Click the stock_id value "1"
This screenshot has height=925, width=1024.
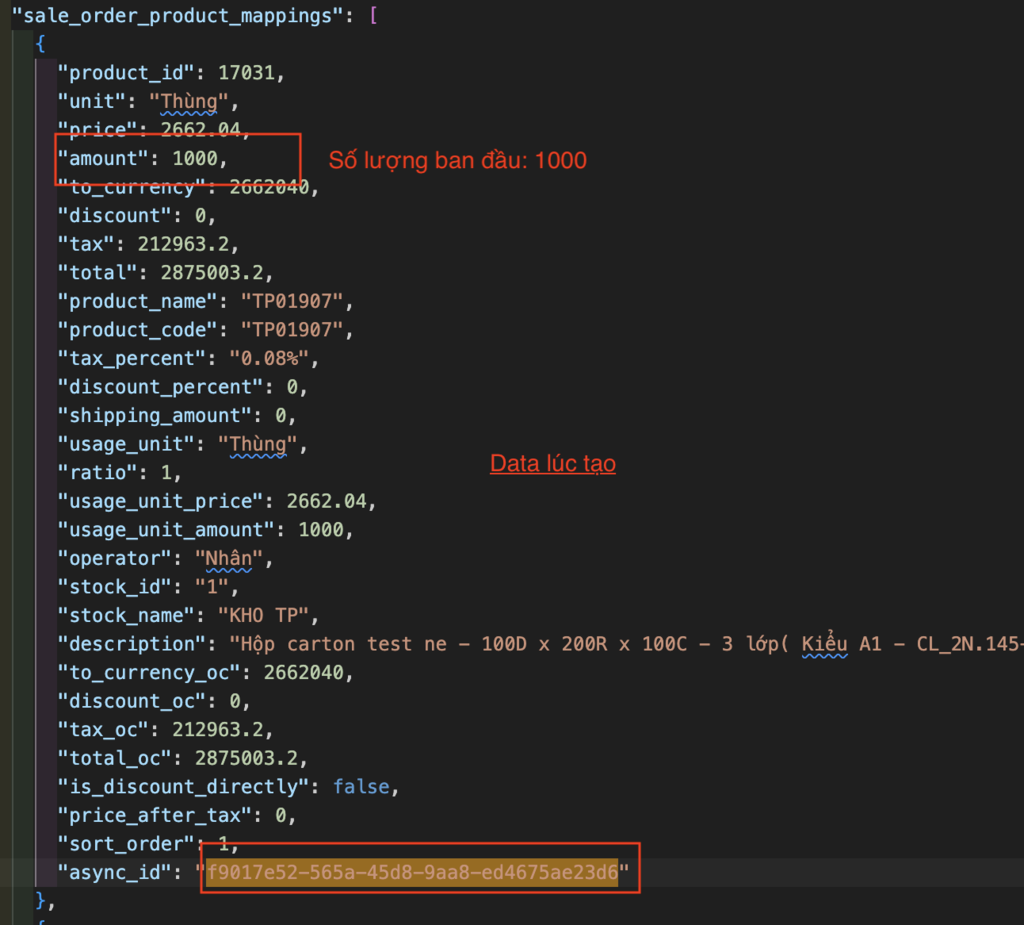tap(212, 587)
